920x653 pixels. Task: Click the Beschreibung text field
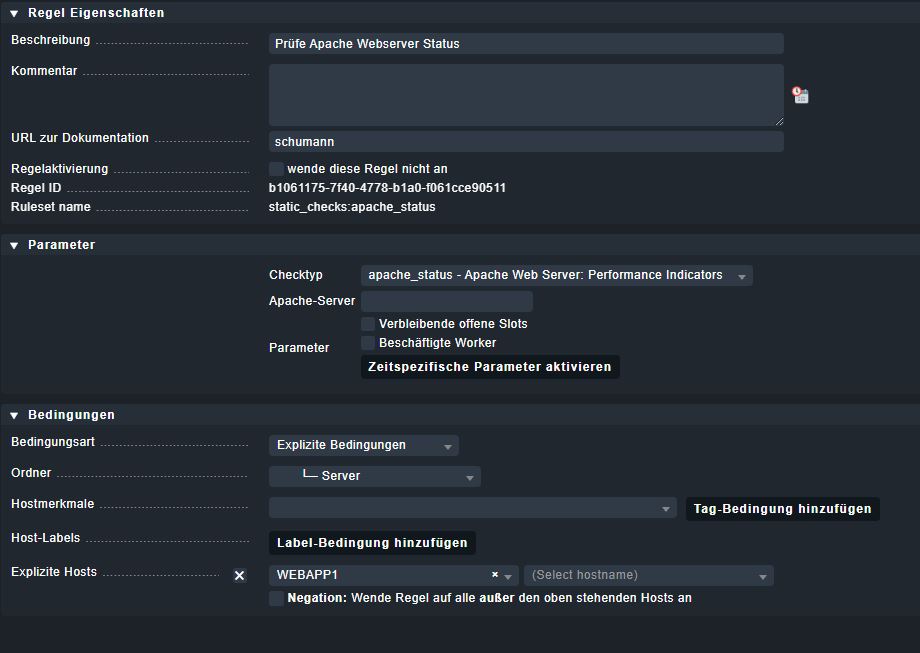click(525, 43)
